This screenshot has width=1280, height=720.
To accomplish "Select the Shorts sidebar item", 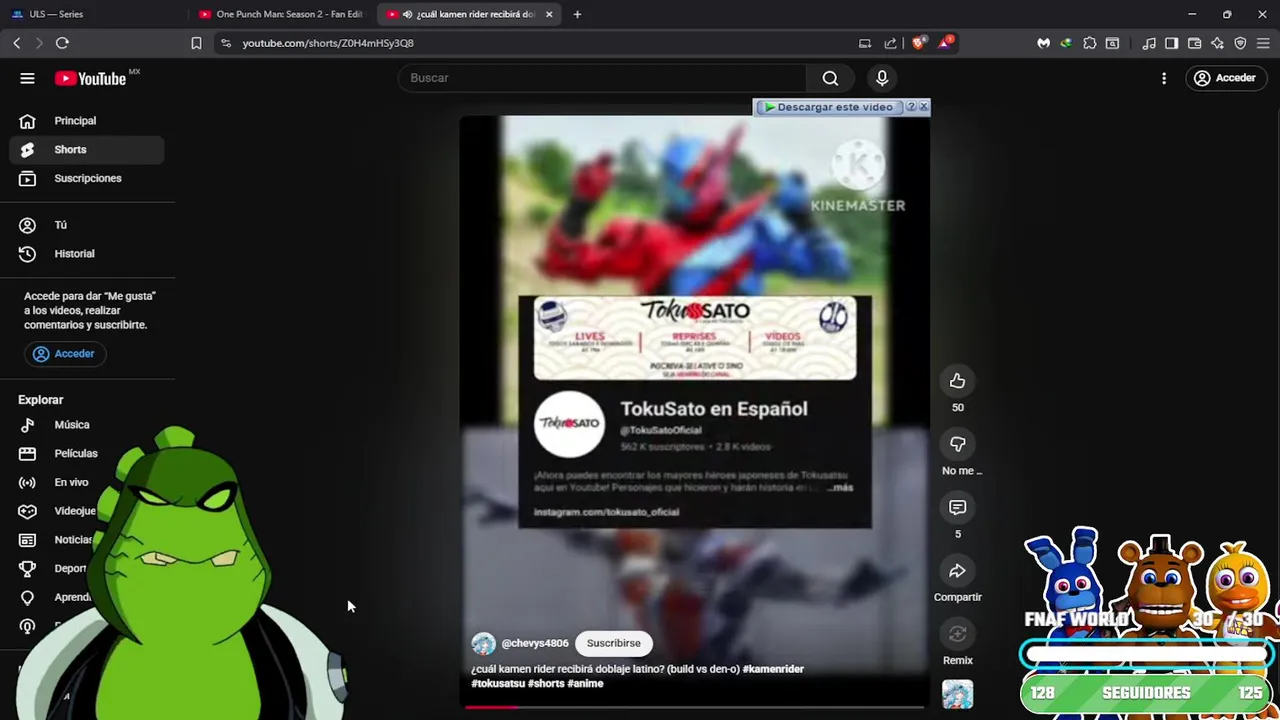I will pyautogui.click(x=88, y=150).
